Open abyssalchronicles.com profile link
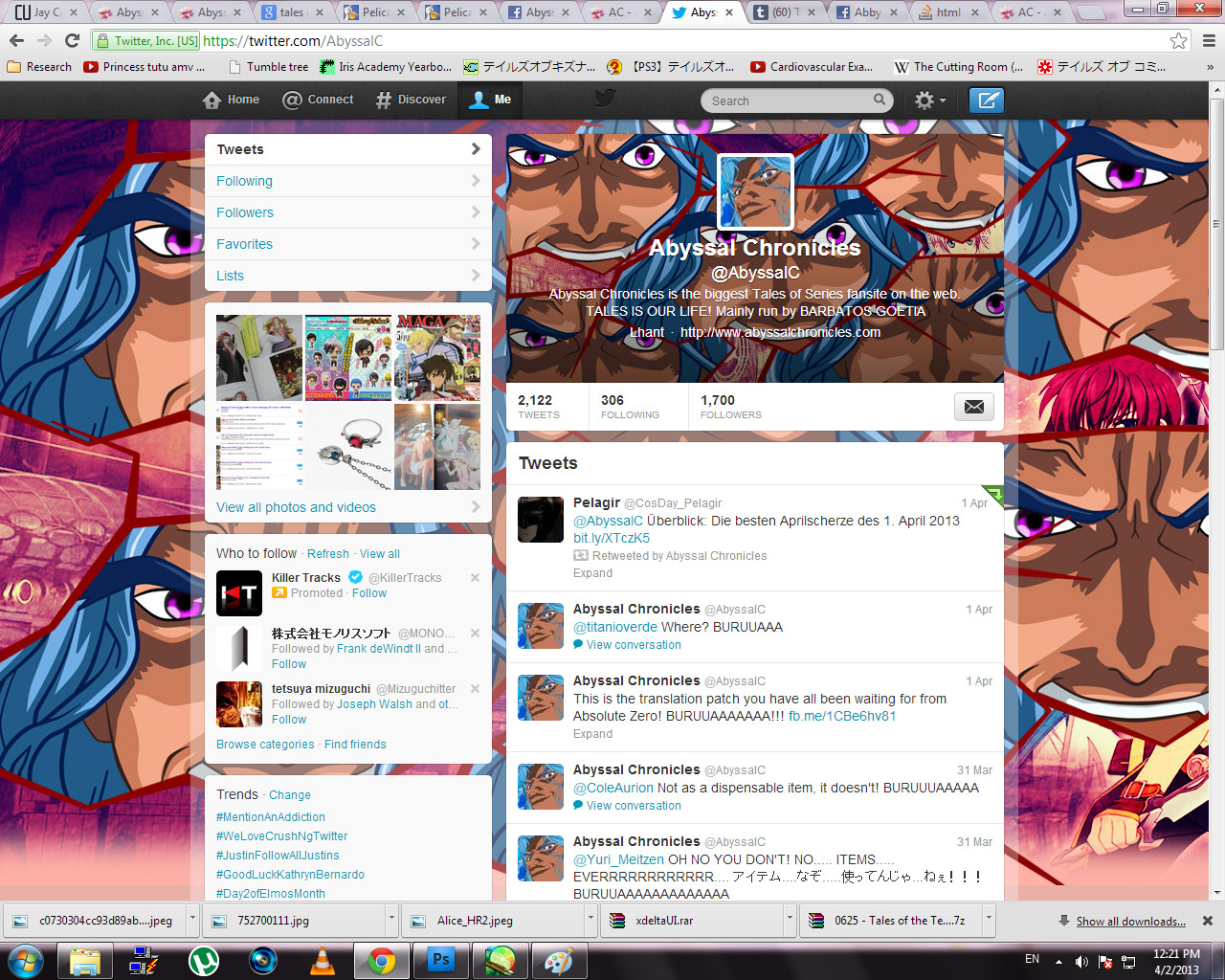 (x=780, y=332)
